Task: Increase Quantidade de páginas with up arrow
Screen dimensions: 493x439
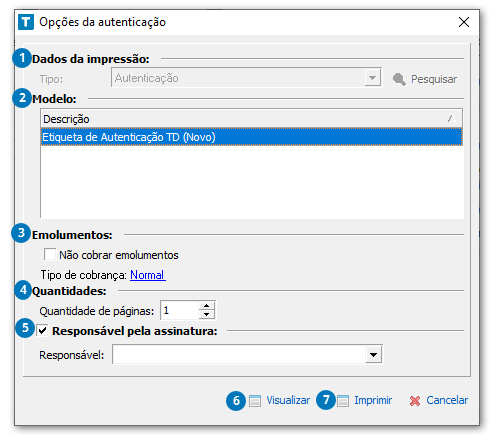Action: coord(207,306)
